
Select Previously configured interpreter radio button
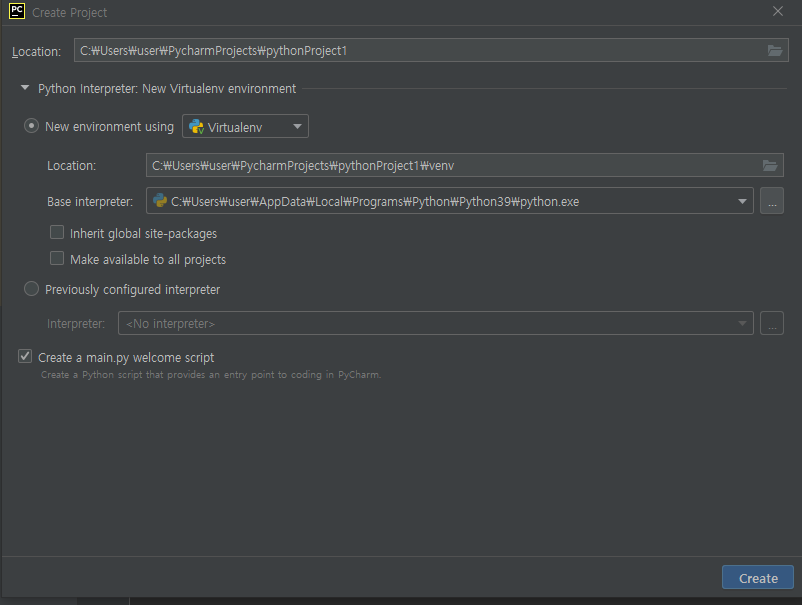(x=31, y=289)
